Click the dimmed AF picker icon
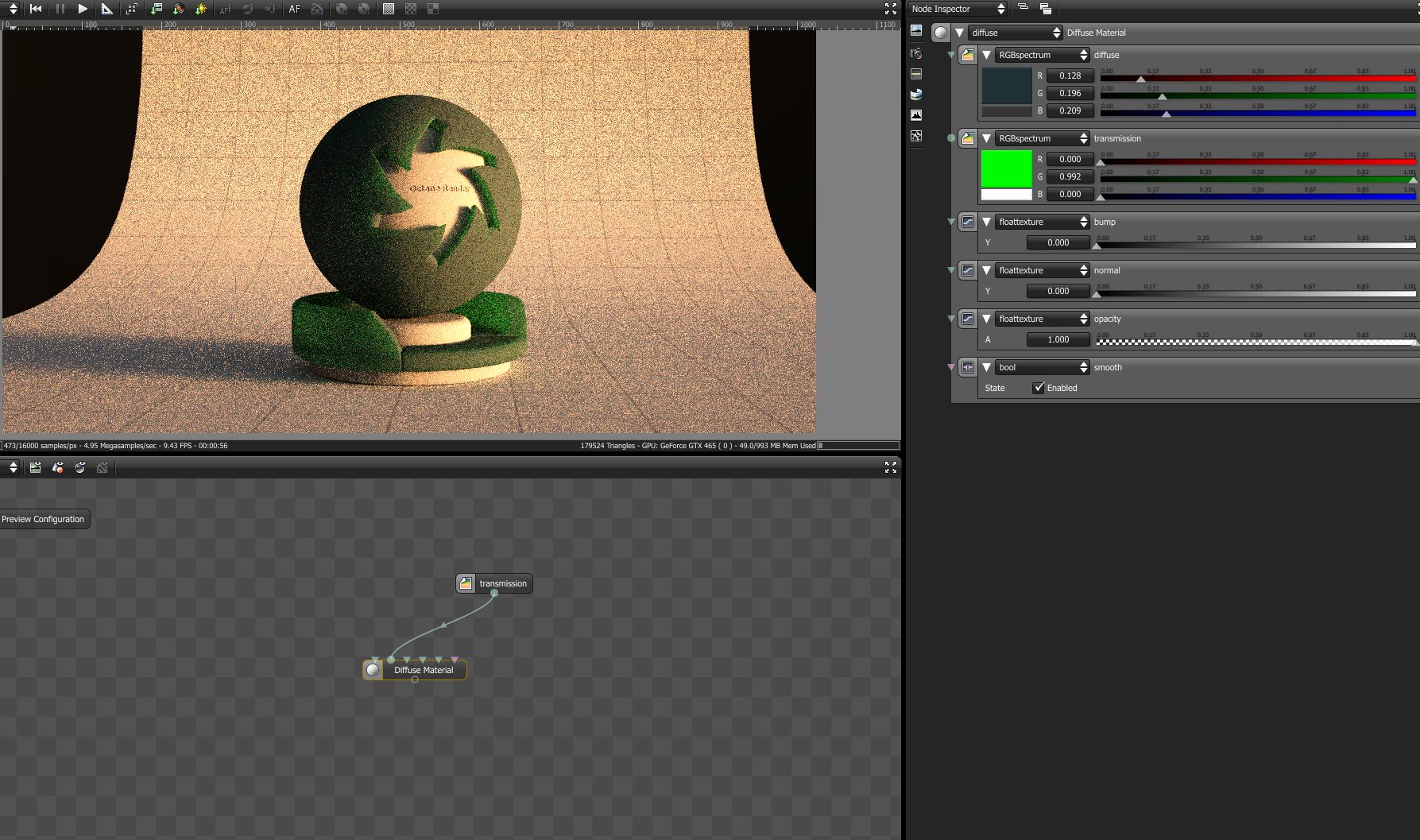The width and height of the screenshot is (1420, 840). (225, 9)
